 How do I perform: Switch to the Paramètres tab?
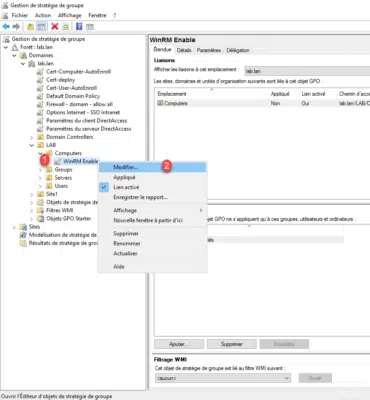click(x=209, y=50)
